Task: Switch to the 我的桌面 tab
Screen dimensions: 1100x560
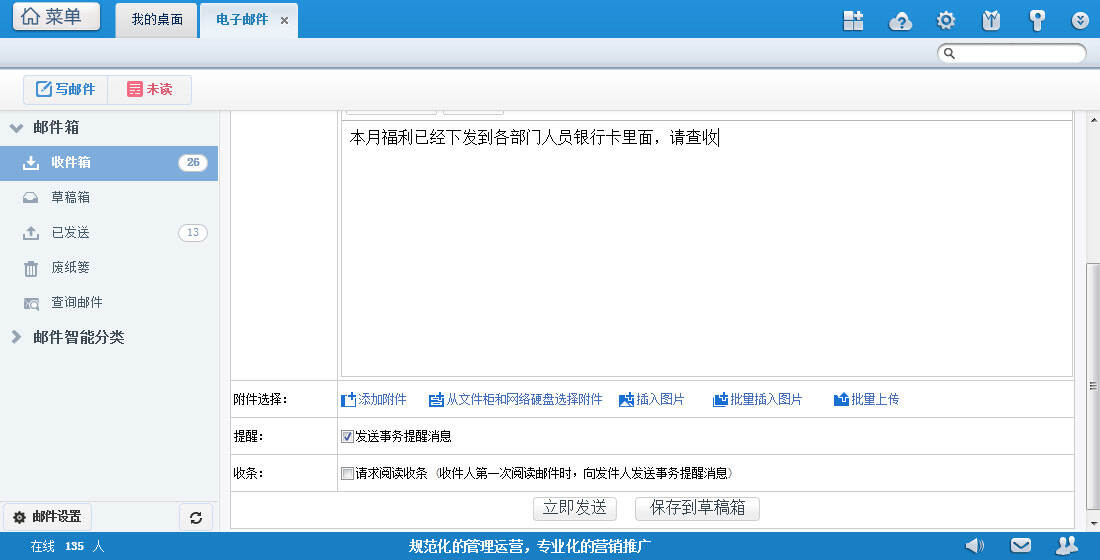Action: [x=157, y=19]
